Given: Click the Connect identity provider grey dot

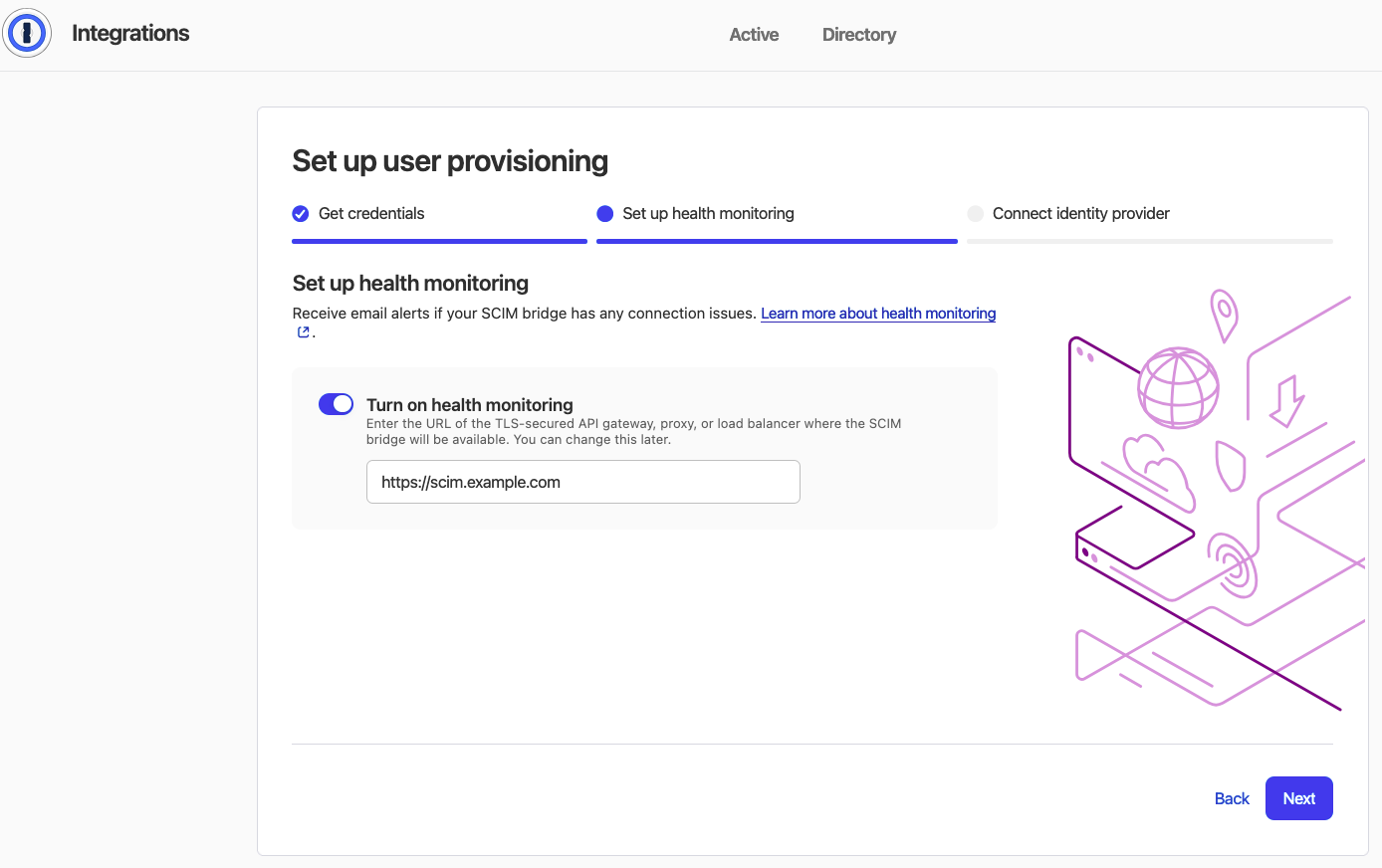Looking at the screenshot, I should 975,214.
